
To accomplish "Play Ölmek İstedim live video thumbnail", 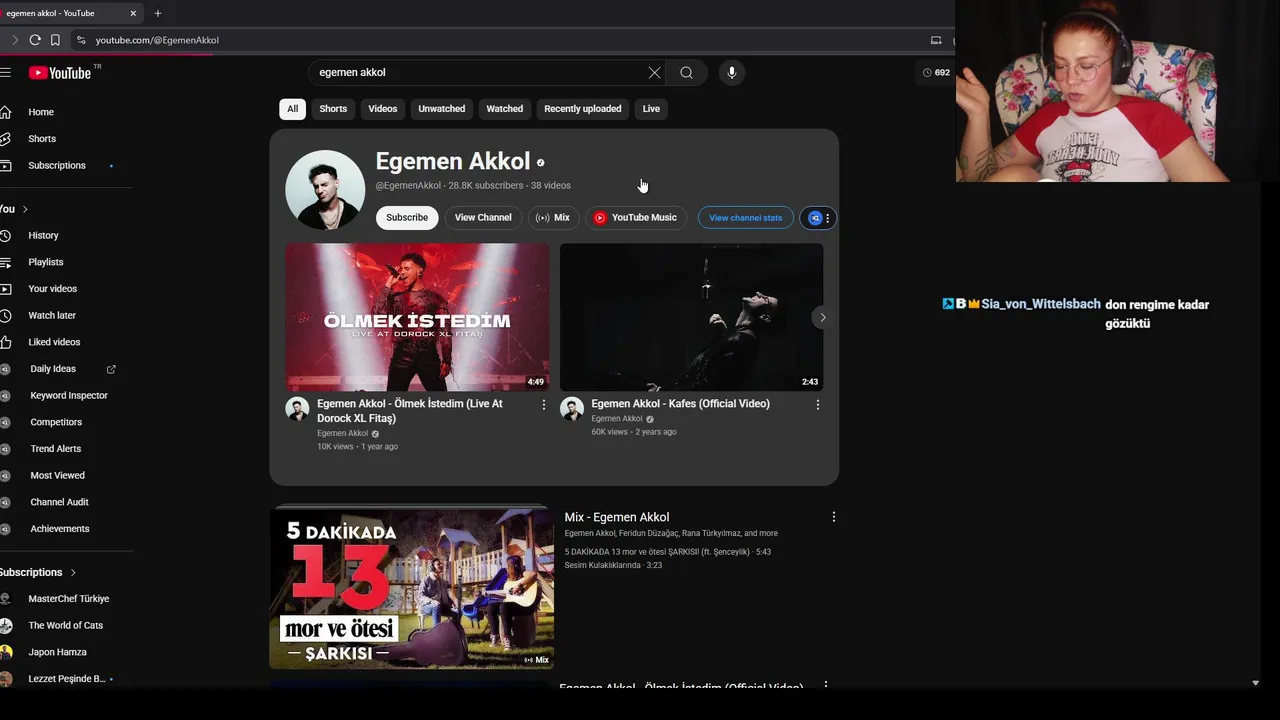I will 417,317.
